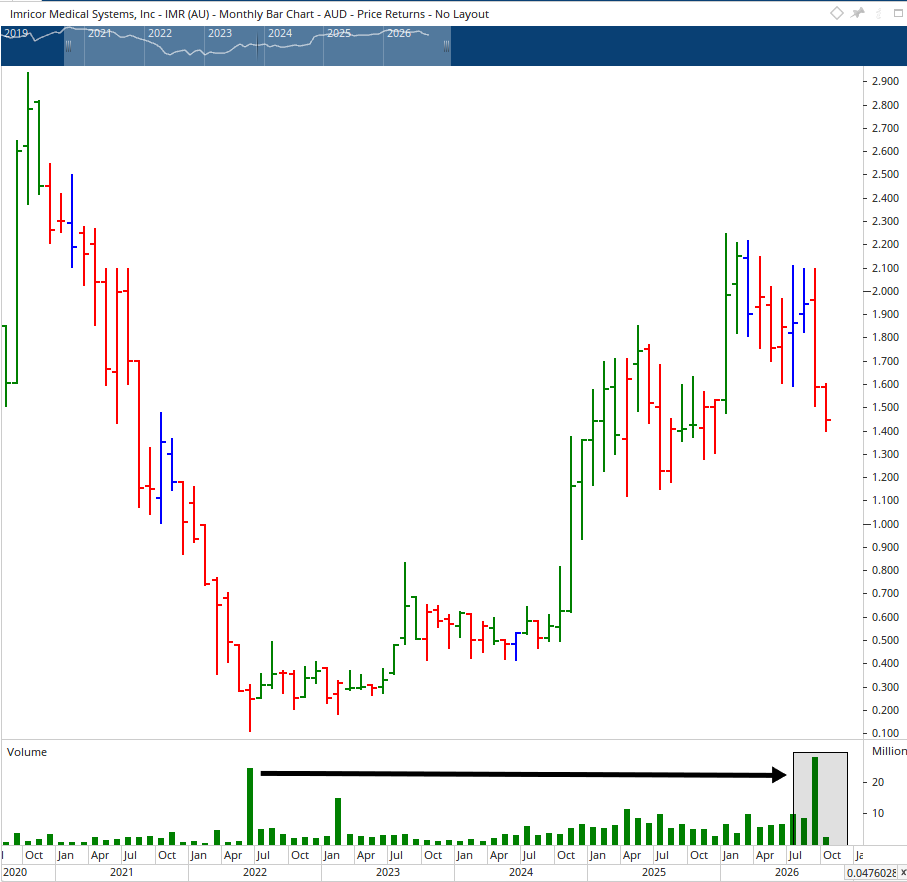907x882 pixels.
Task: Click the 2023 label in the overview strip
Action: point(220,33)
